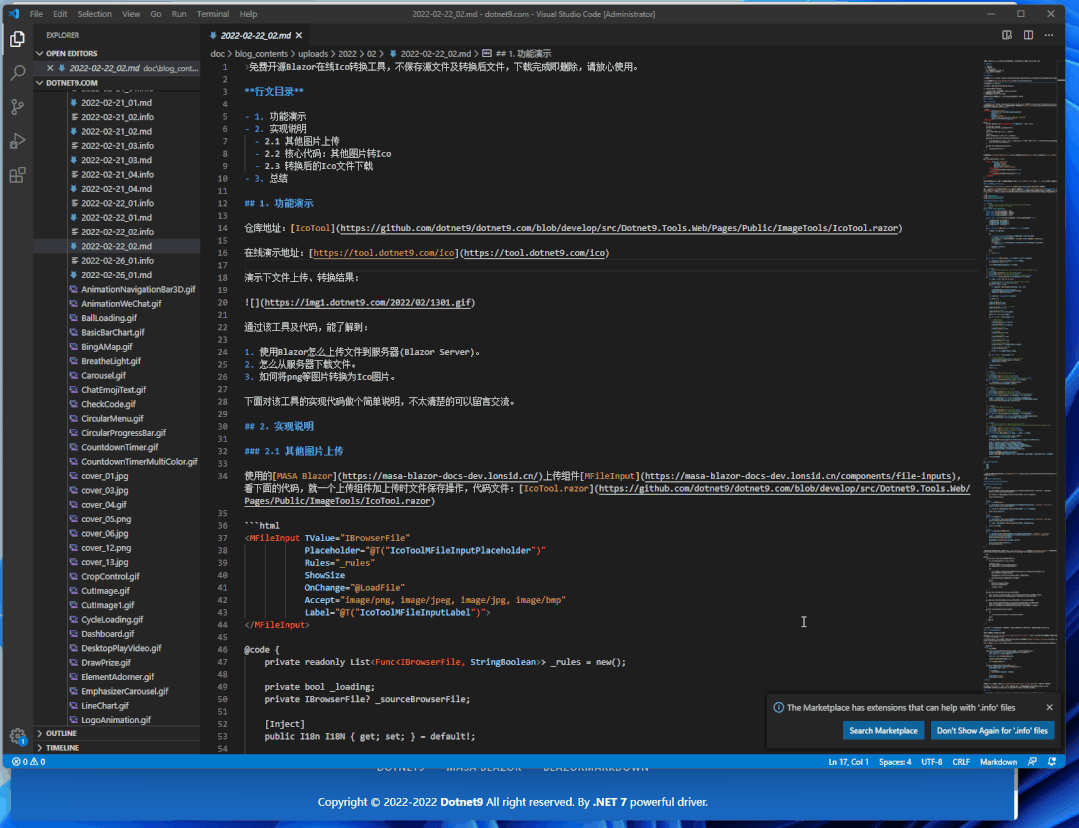Collapse the DOTNET9.COM folder section
Screen dimensions: 1079x828
(117, 83)
